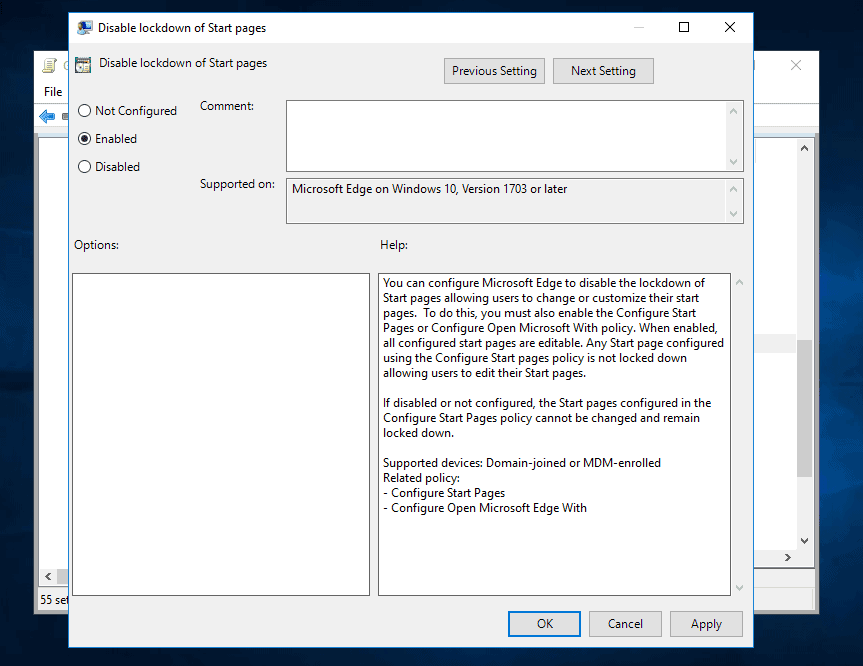Click 'Disable lockdown of Start pages' heading text
The image size is (863, 666).
(183, 63)
